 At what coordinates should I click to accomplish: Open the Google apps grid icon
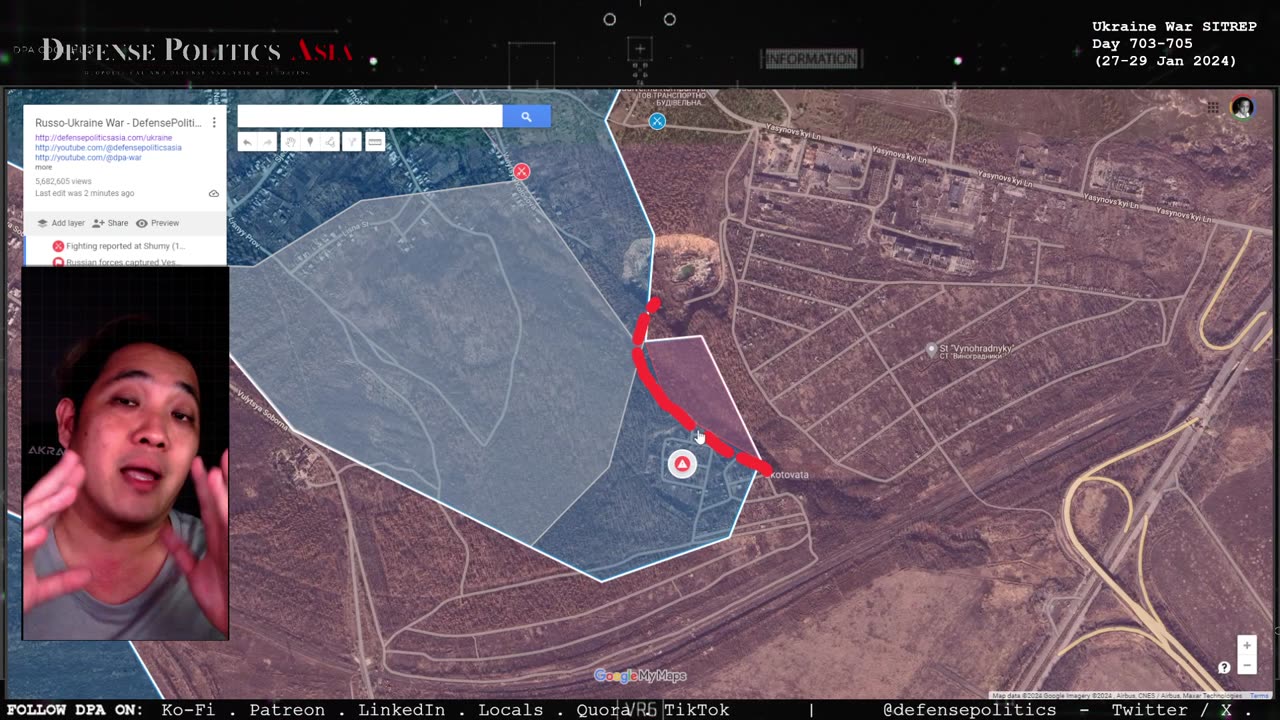coord(1213,108)
